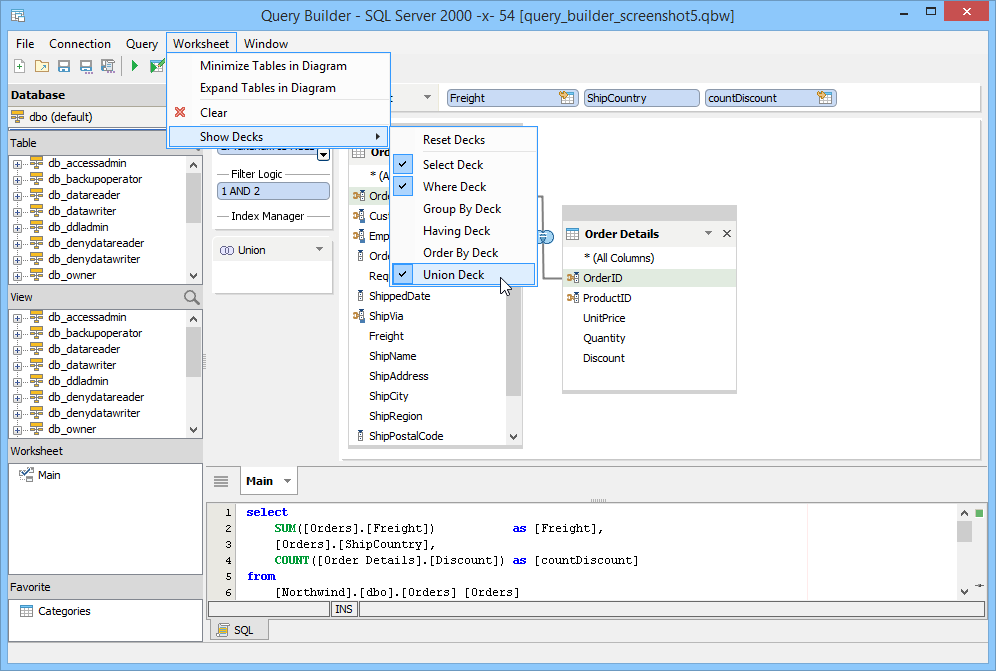Choose Clear from the Worksheet menu
Image resolution: width=996 pixels, height=671 pixels.
(x=213, y=112)
